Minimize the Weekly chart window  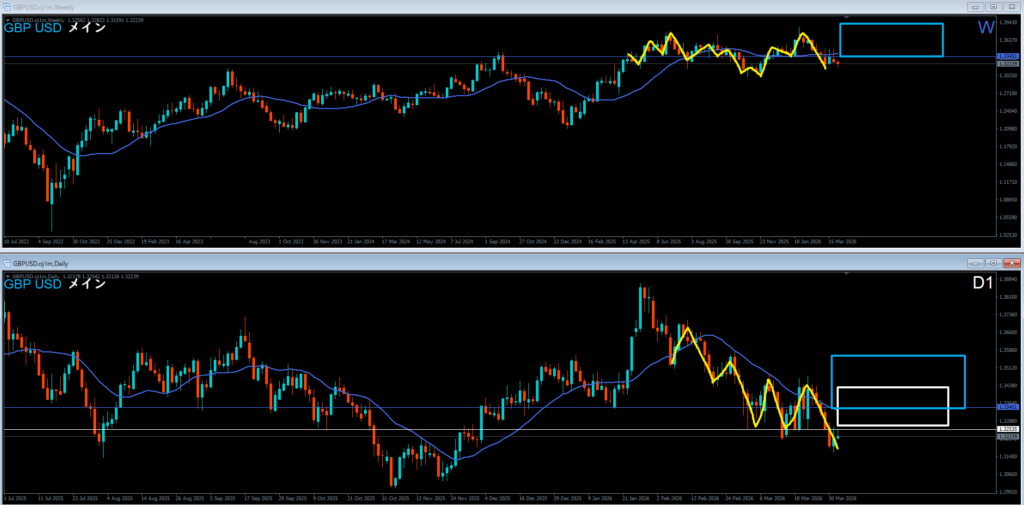coord(973,6)
